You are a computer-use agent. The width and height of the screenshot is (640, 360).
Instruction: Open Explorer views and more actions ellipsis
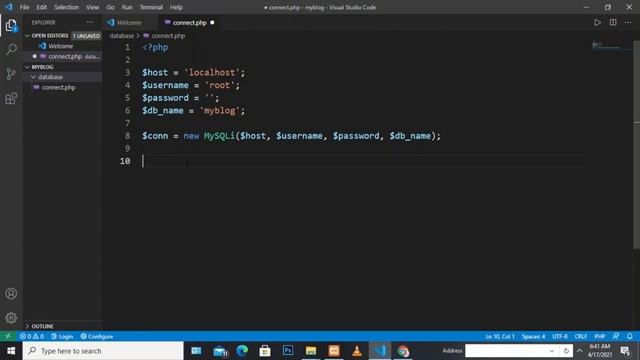coord(90,22)
